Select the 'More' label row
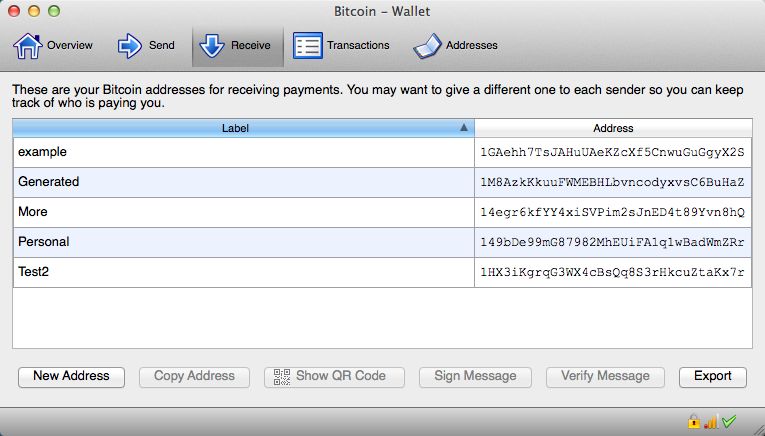The width and height of the screenshot is (765, 436). (x=243, y=212)
